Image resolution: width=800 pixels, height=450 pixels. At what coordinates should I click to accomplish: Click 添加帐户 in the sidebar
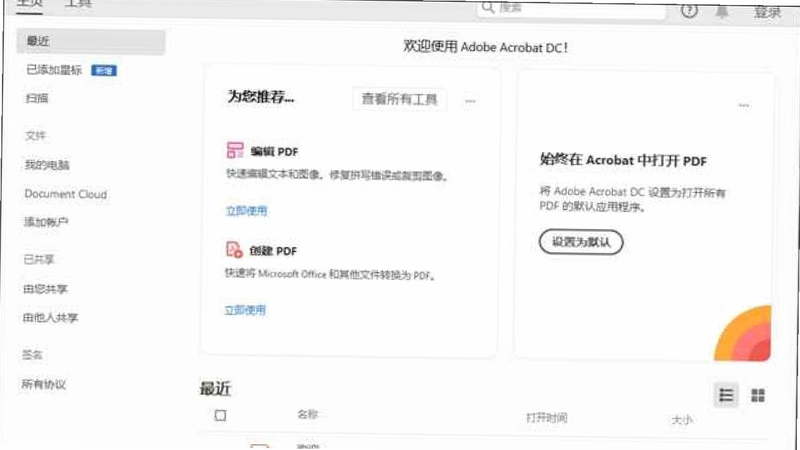46,222
